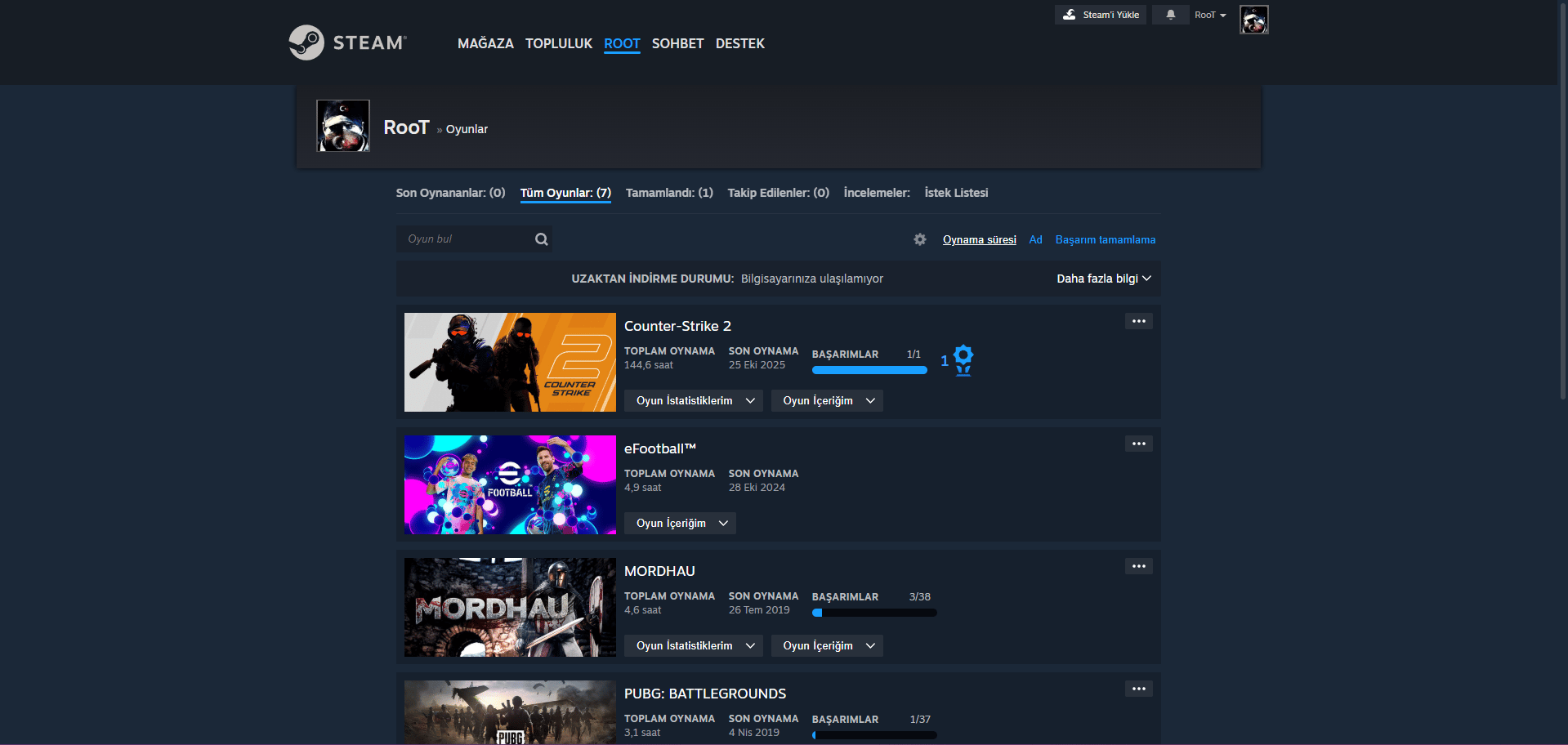Expand MORDHAU Oyun İçeriğim dropdown

point(827,645)
